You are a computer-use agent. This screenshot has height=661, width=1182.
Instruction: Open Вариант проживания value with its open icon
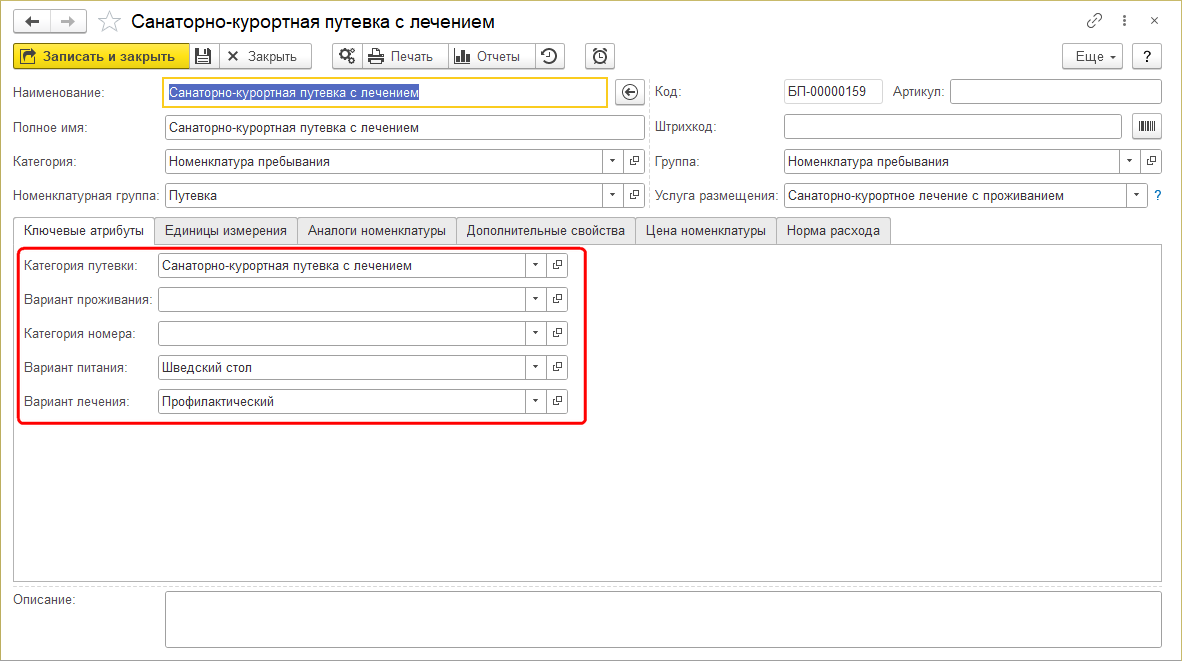557,299
